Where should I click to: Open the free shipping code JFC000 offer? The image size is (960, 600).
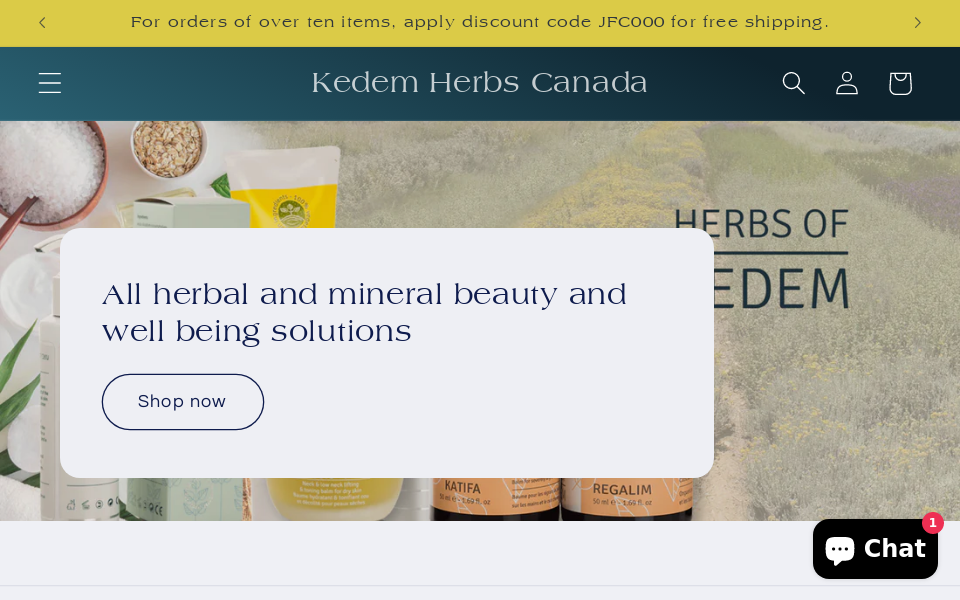(x=479, y=22)
